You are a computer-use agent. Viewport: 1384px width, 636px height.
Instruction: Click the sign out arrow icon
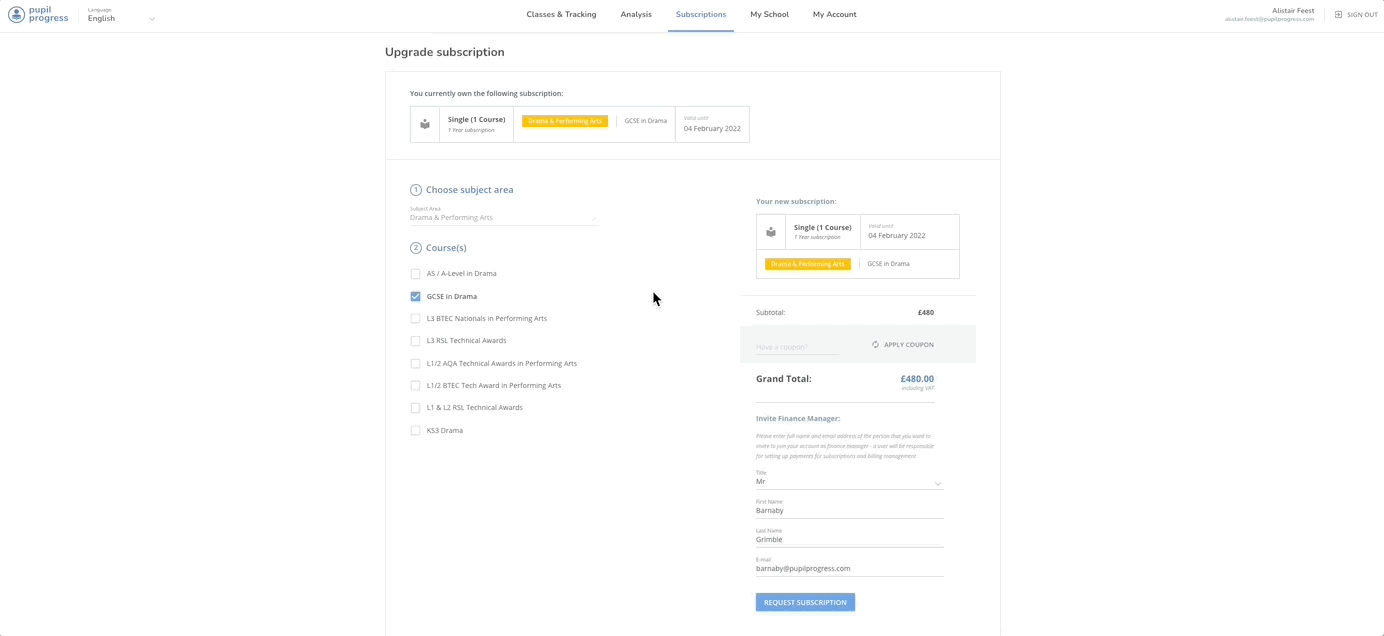[1337, 14]
